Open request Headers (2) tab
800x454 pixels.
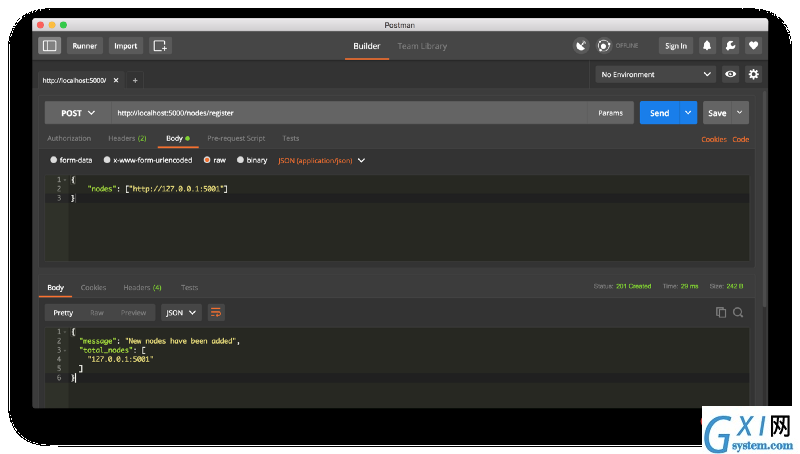(x=127, y=138)
